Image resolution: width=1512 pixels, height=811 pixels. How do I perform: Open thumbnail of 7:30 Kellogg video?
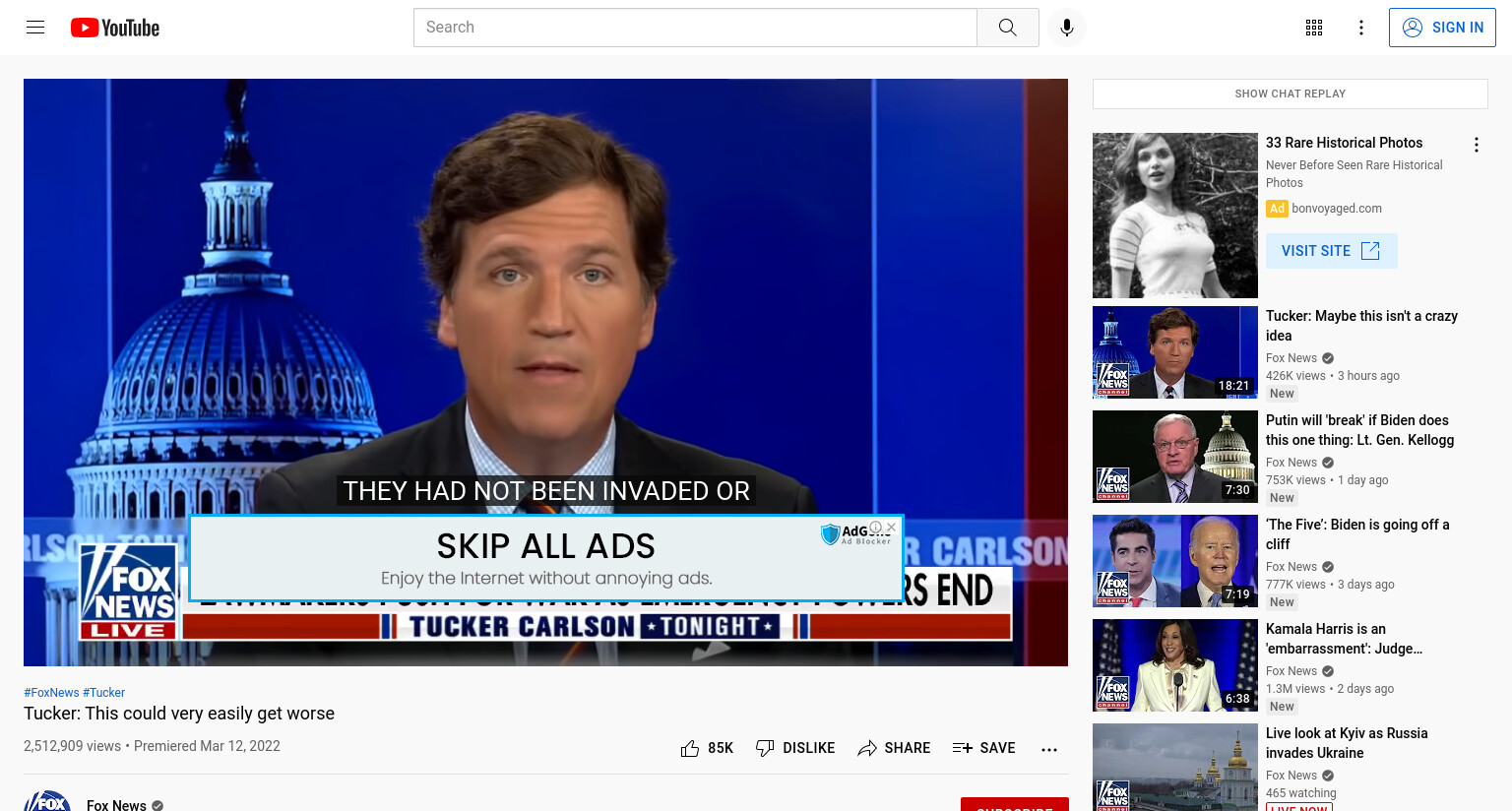(x=1175, y=457)
